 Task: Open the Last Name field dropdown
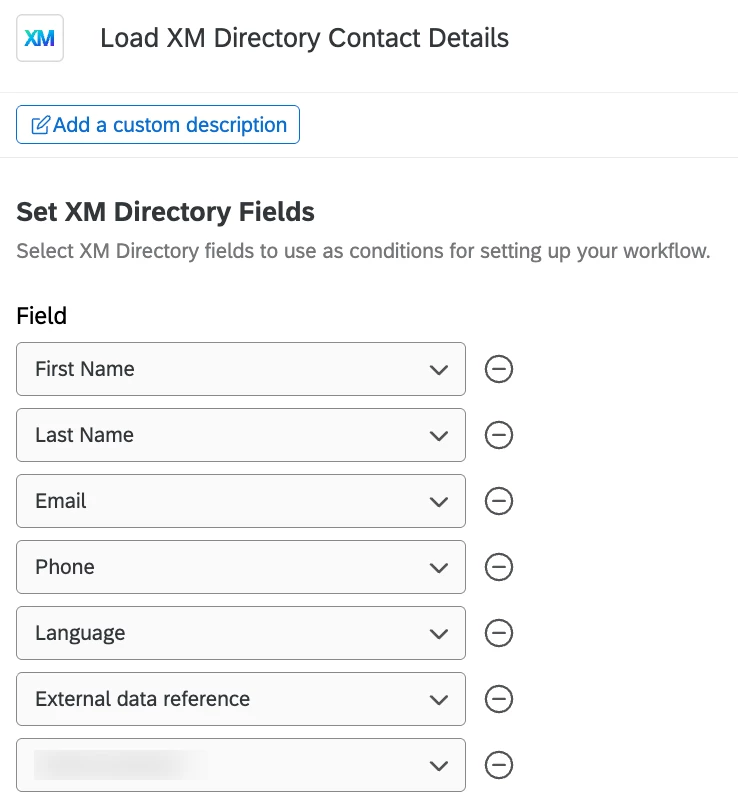[241, 435]
